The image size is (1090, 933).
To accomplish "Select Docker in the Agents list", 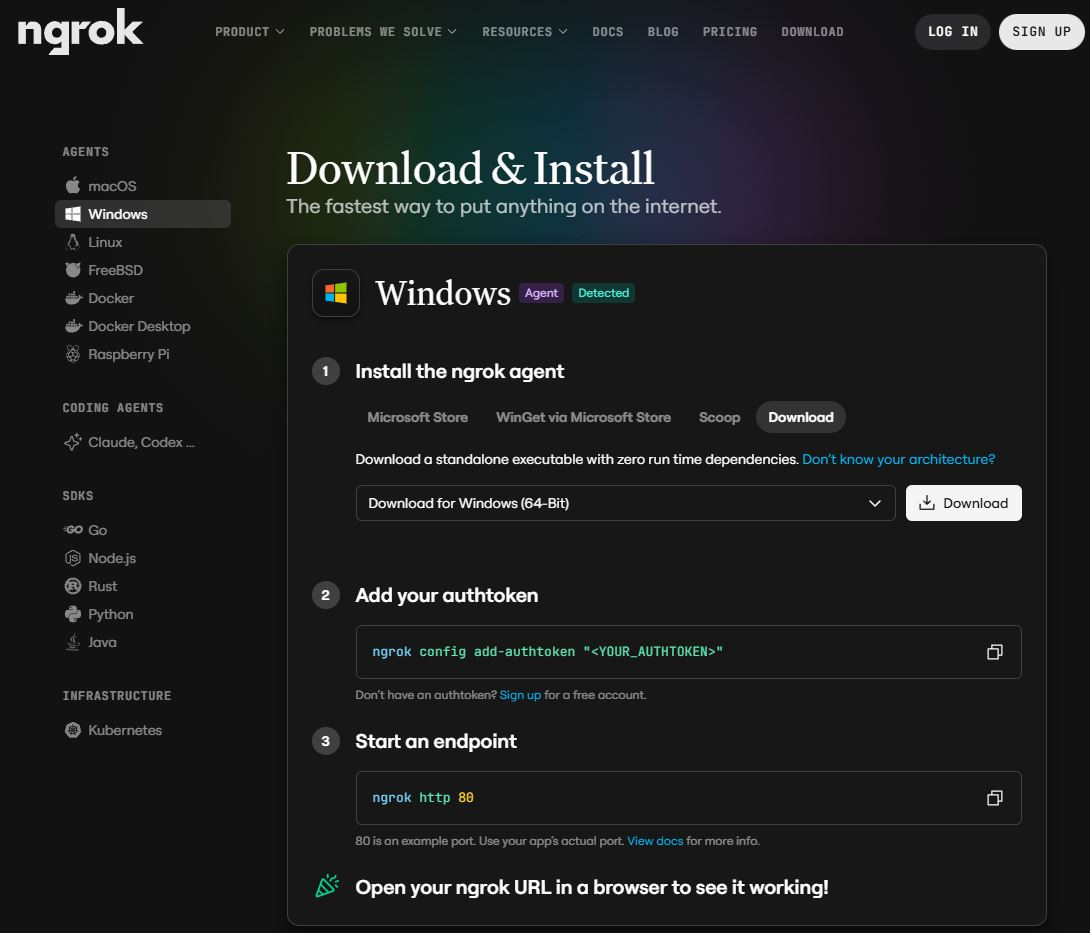I will (143, 298).
